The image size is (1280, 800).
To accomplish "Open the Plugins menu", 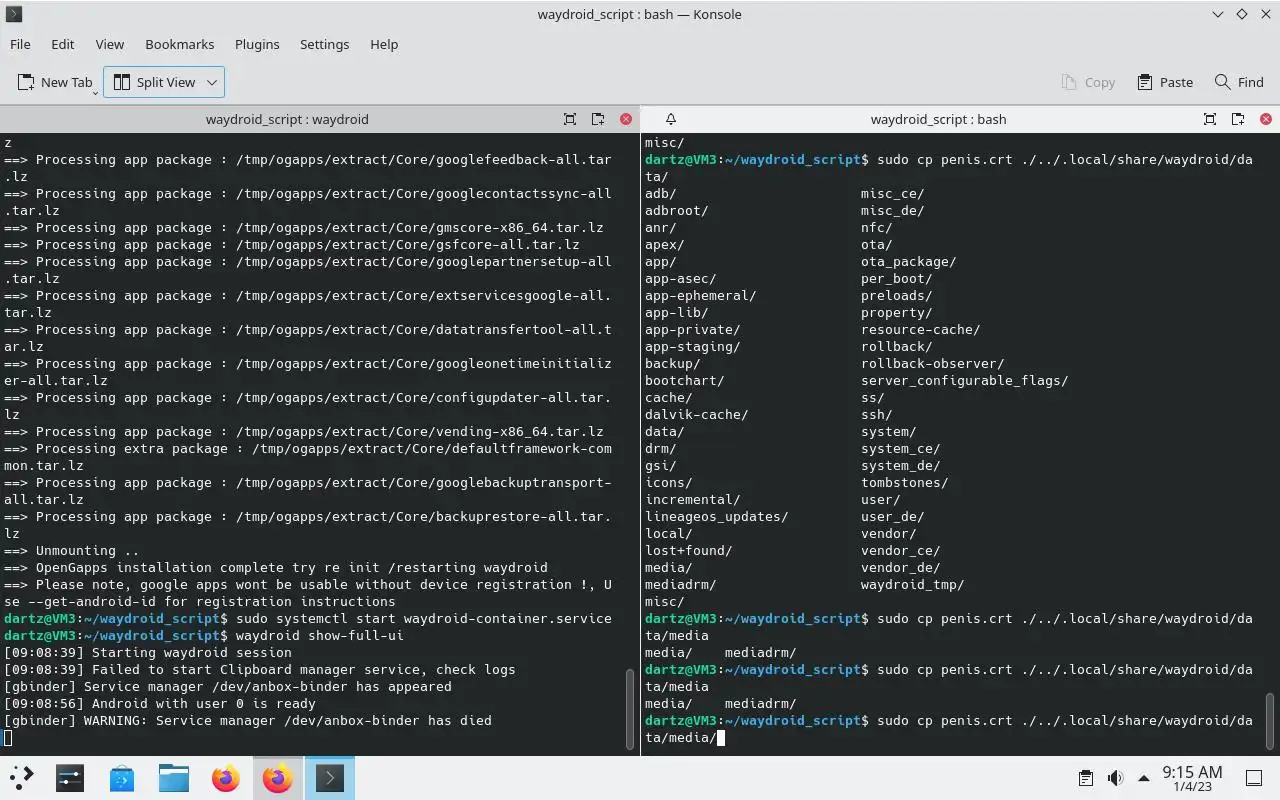I will [257, 44].
